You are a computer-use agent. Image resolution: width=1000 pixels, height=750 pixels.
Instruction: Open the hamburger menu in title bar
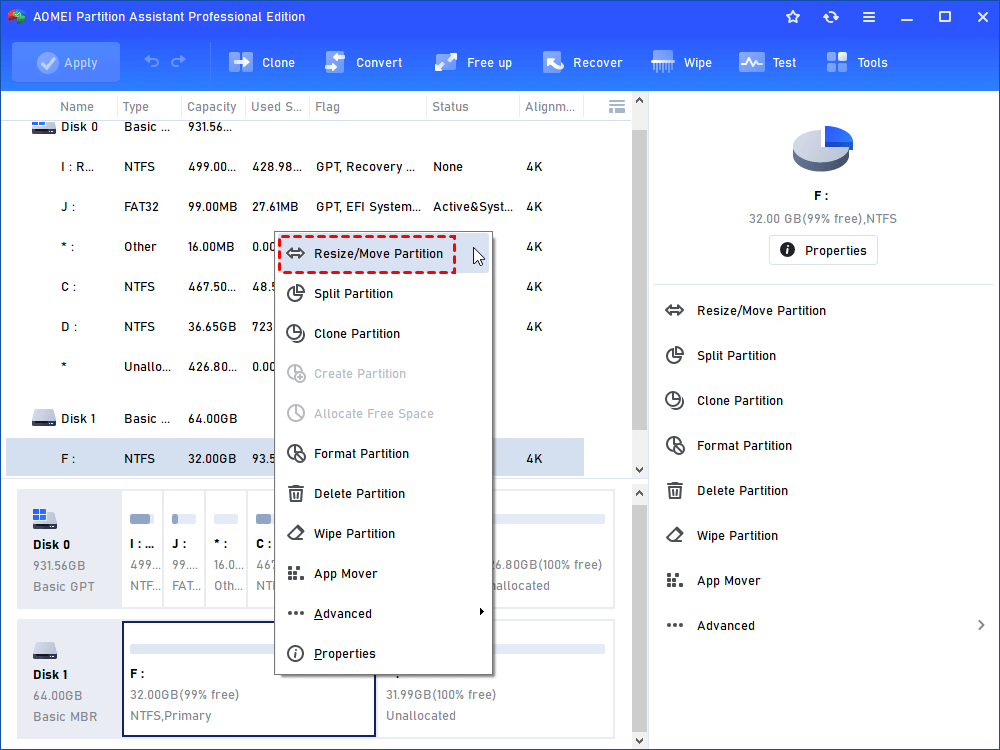click(x=869, y=17)
